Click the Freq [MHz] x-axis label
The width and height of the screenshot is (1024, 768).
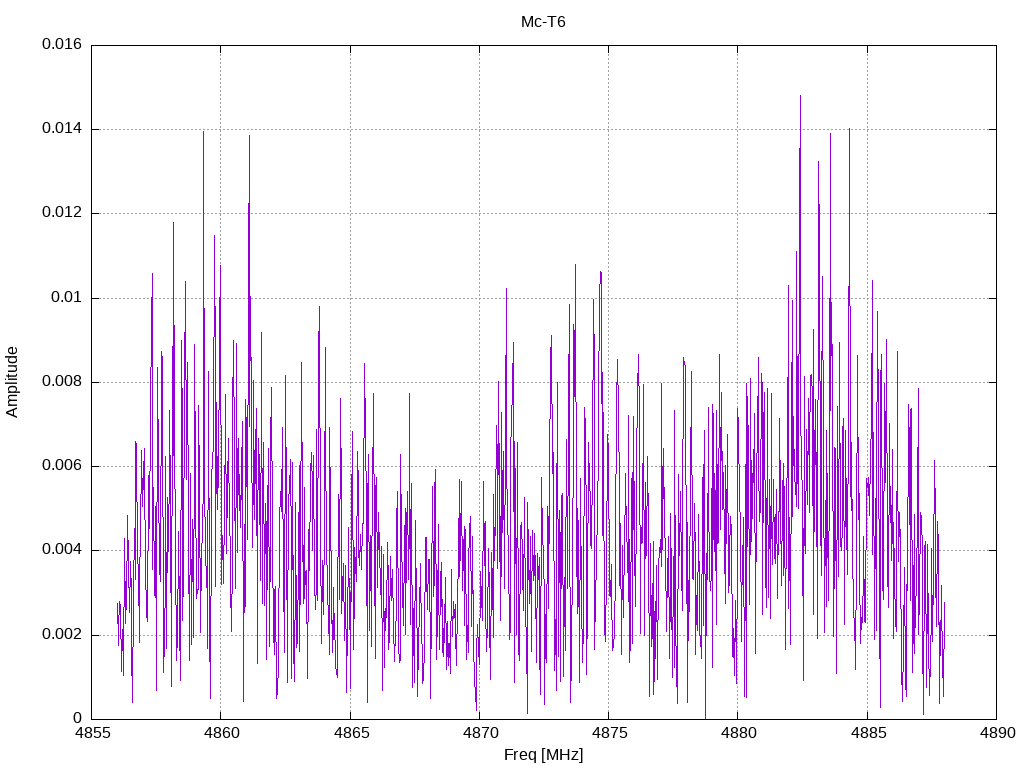(543, 755)
